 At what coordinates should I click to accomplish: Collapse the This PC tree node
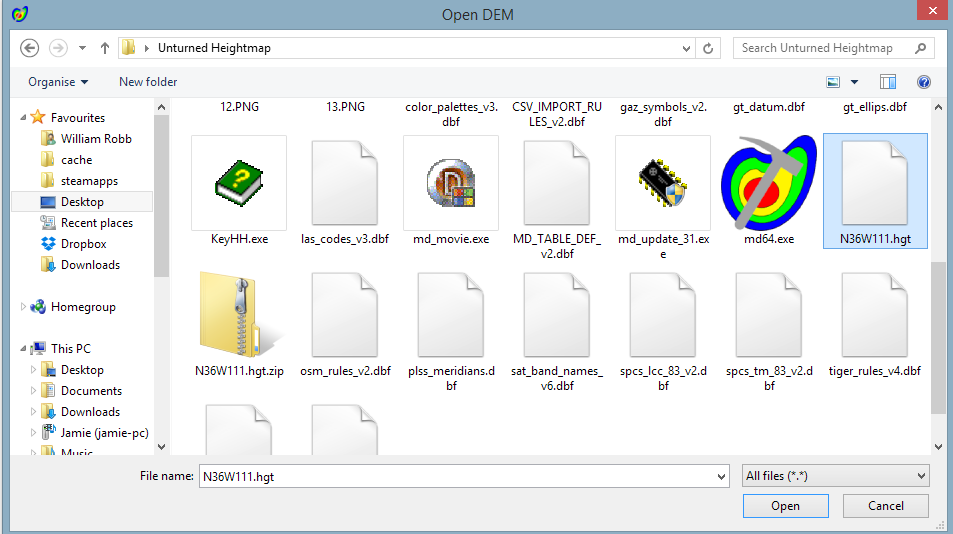(23, 349)
